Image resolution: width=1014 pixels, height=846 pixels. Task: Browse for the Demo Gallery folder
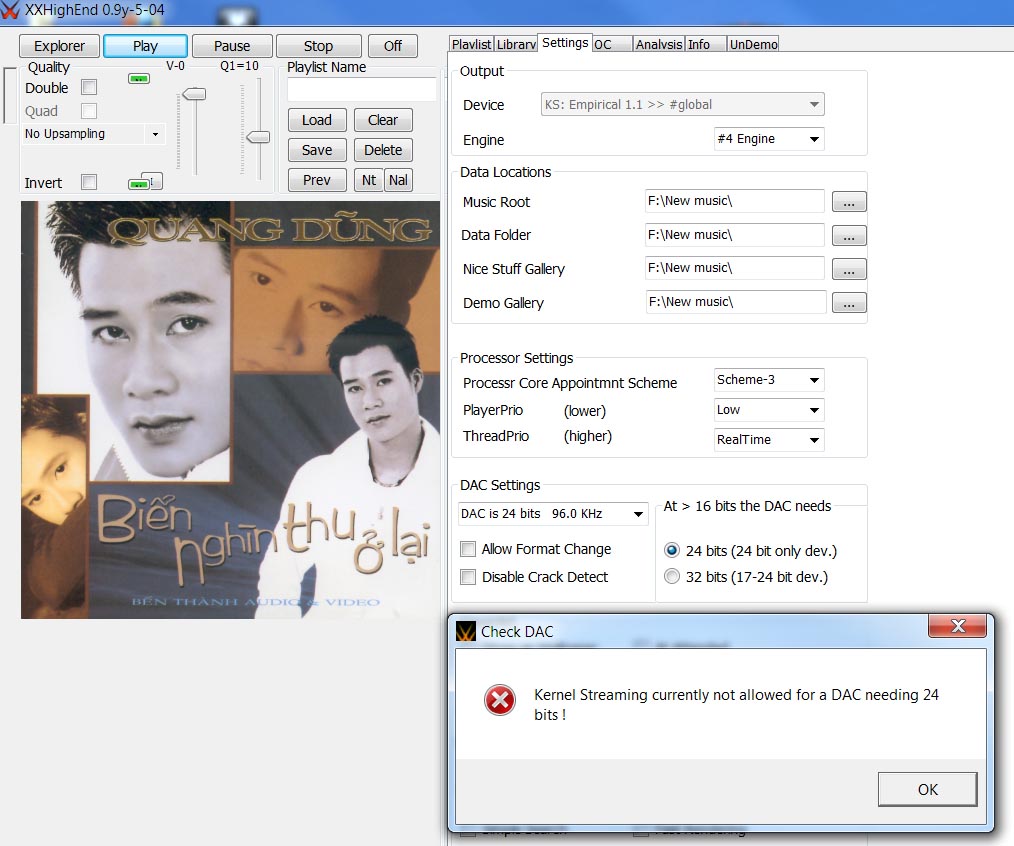[849, 303]
